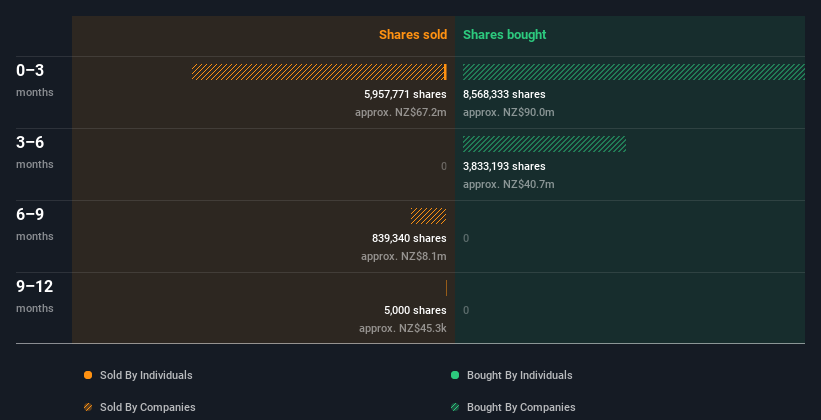Click the green Bought By Individuals legend dot

[455, 375]
